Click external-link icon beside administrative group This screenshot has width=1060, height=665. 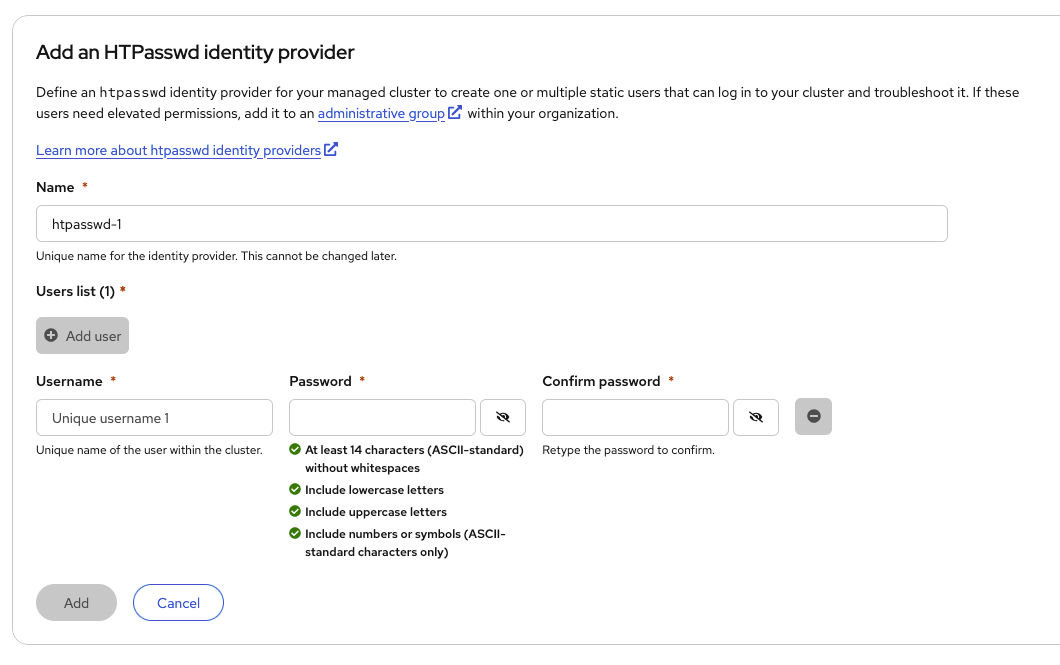point(455,113)
